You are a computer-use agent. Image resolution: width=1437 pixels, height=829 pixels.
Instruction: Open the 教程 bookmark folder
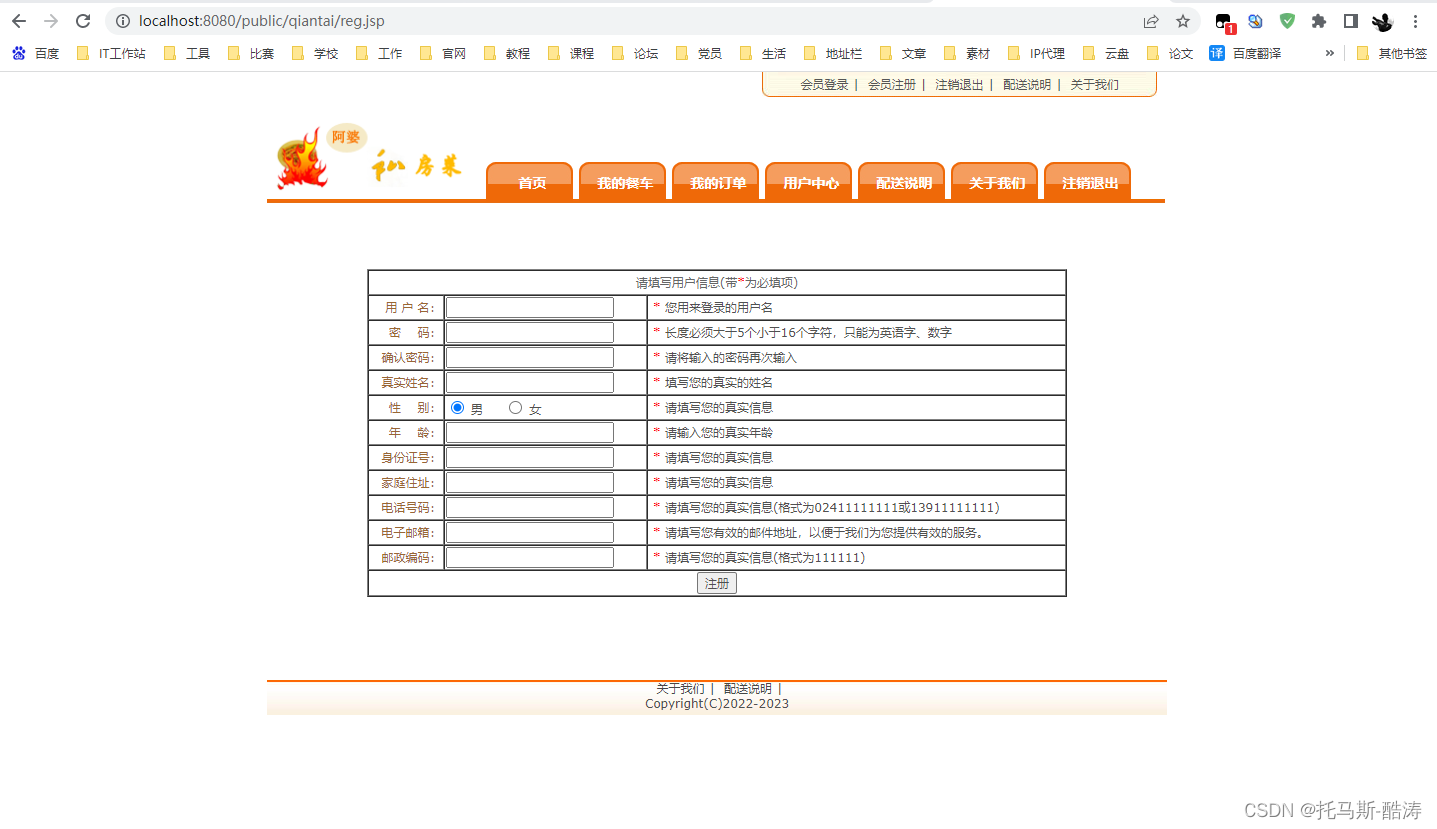point(507,53)
